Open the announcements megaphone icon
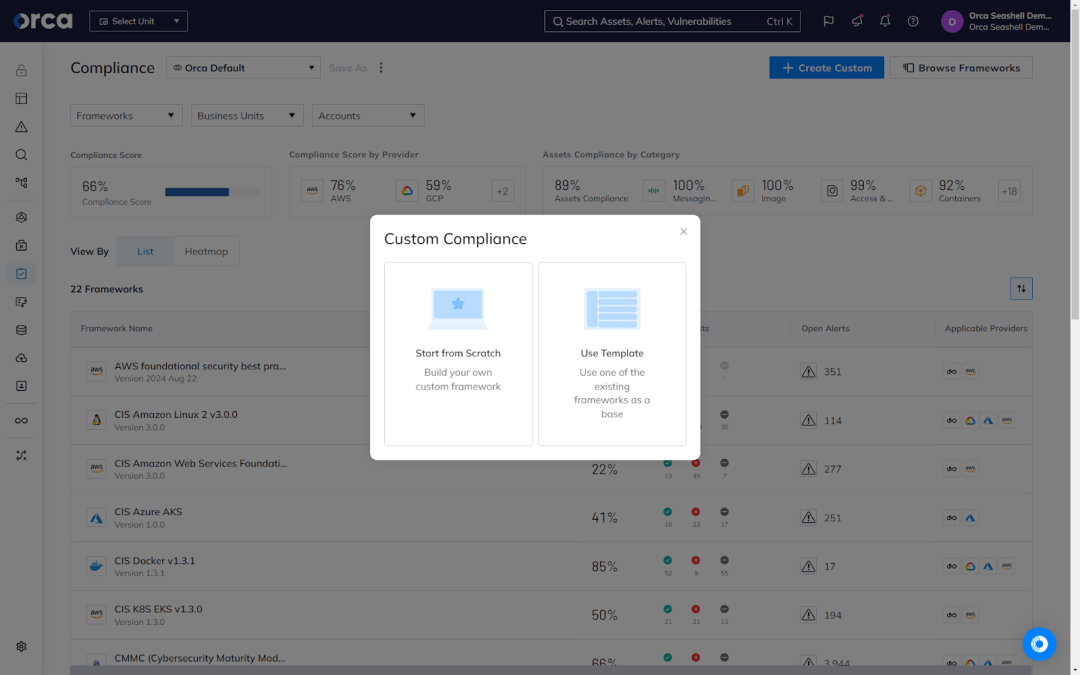 857,21
